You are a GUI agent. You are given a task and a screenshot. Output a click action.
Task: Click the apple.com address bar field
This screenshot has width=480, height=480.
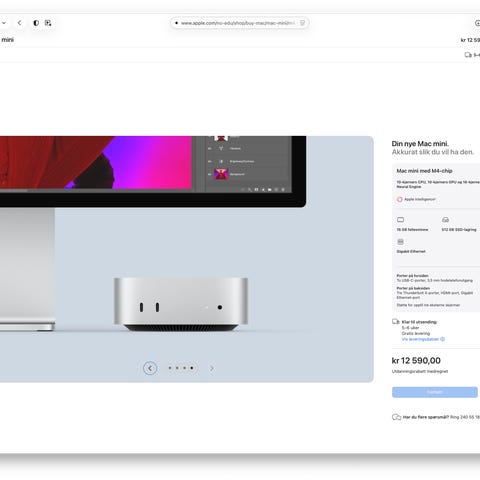pos(239,23)
